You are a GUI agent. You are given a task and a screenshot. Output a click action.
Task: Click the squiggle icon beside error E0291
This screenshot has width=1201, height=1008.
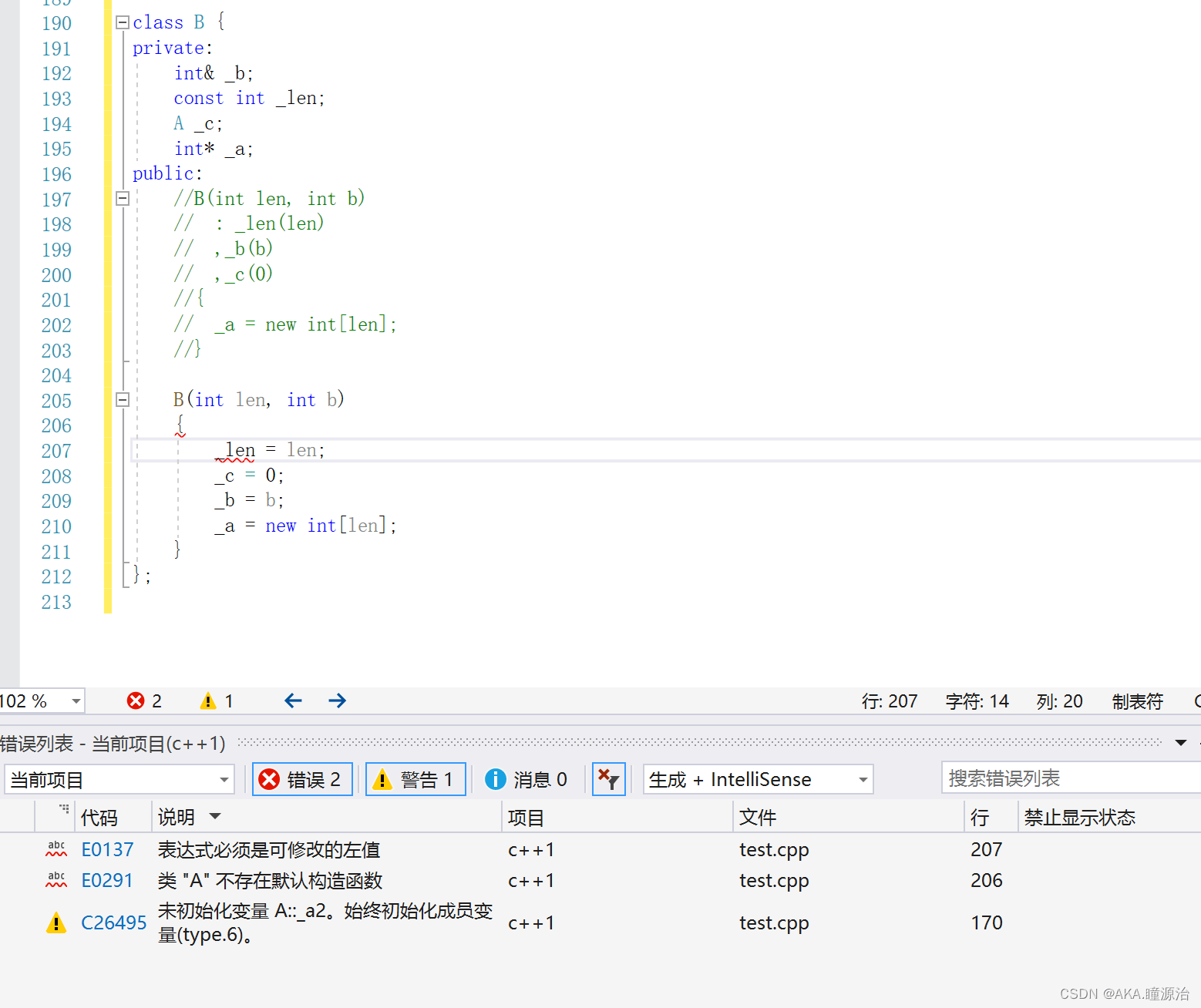coord(56,879)
